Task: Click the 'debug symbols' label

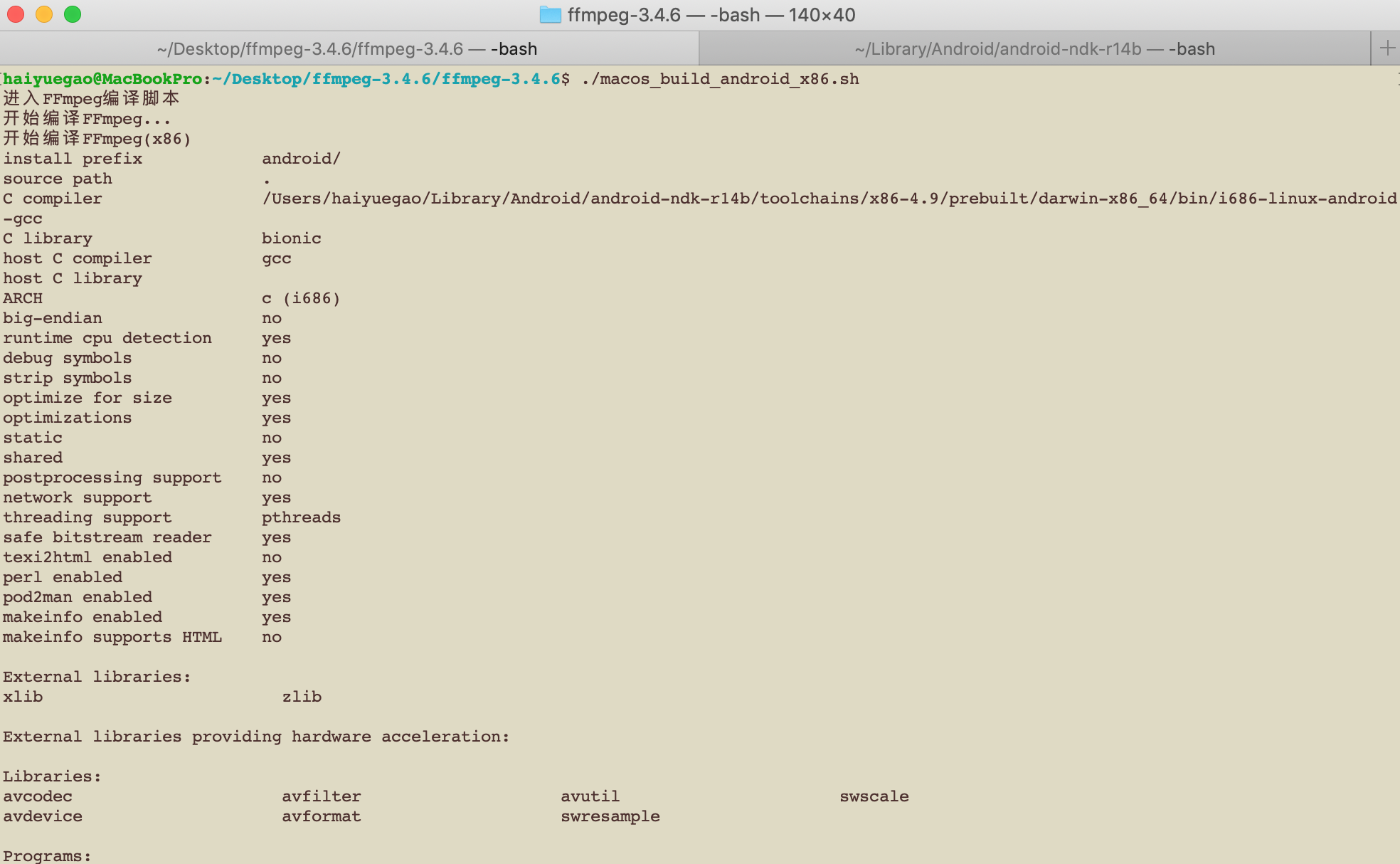Action: 68,358
